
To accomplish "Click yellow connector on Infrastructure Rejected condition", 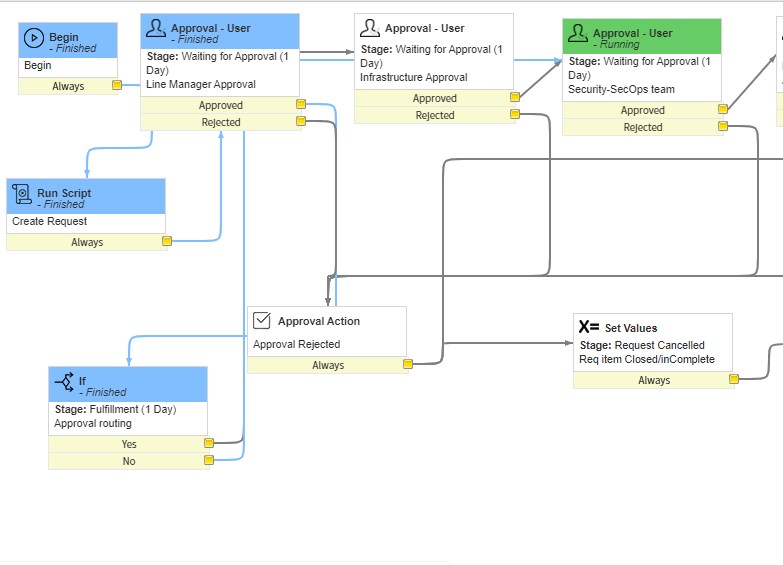I will (515, 114).
